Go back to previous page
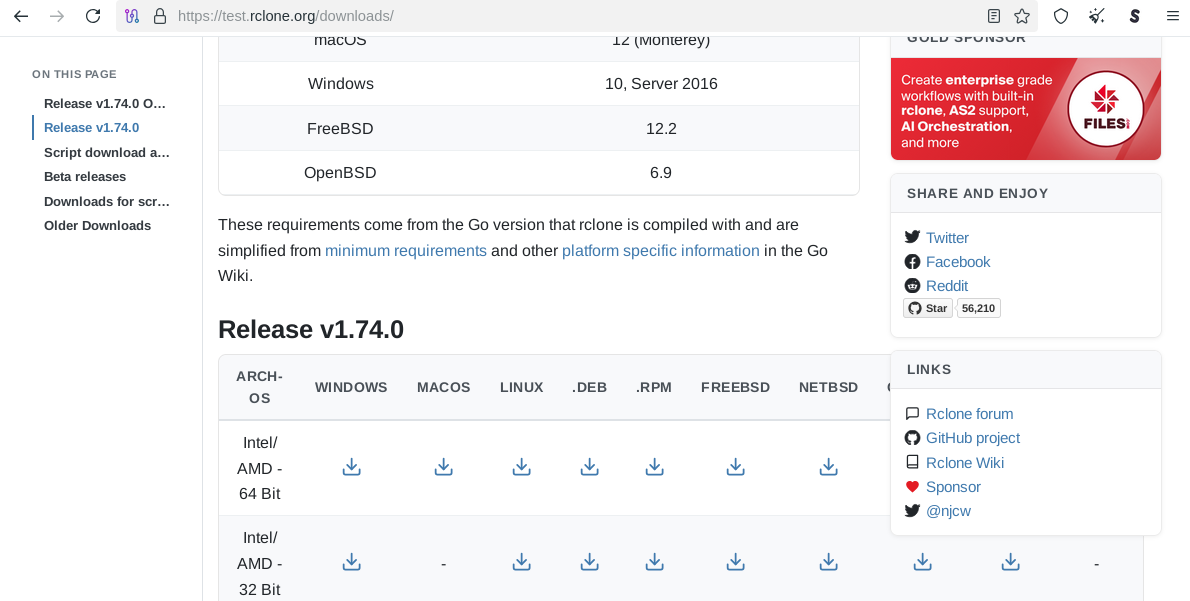 coord(21,16)
